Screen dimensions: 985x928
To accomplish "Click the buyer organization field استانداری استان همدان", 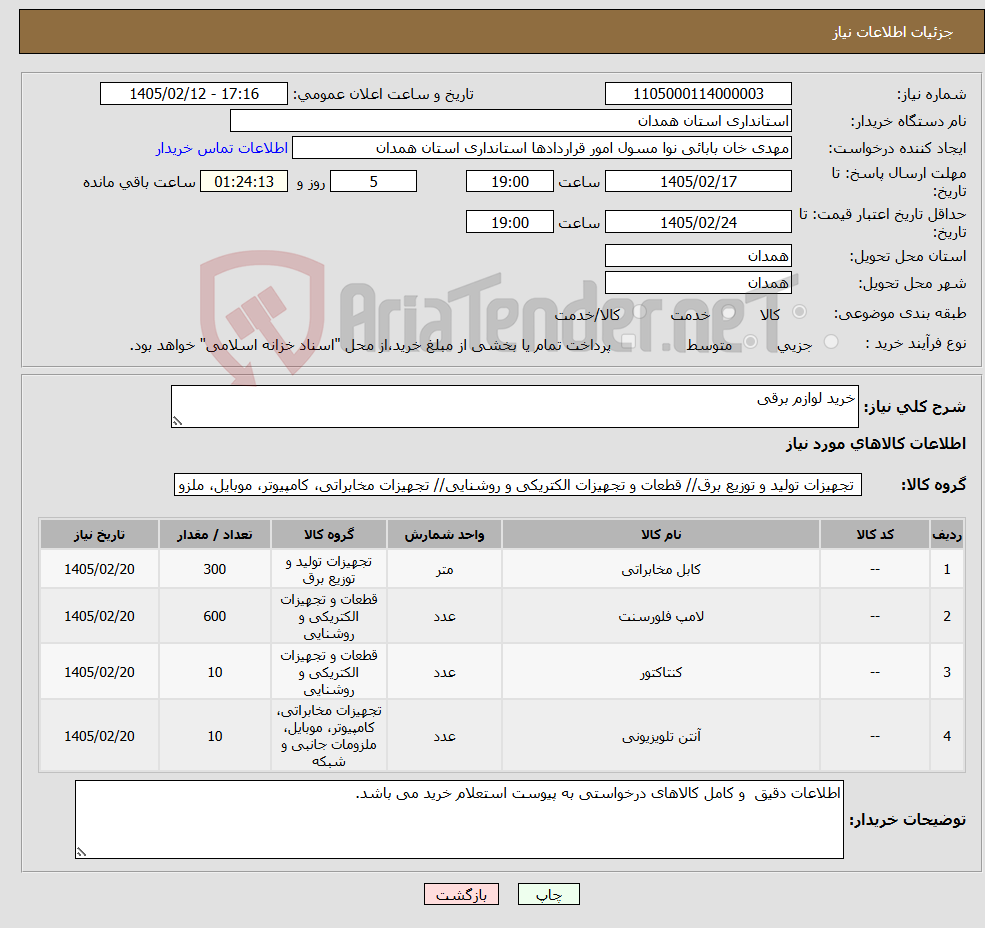I will 510,121.
